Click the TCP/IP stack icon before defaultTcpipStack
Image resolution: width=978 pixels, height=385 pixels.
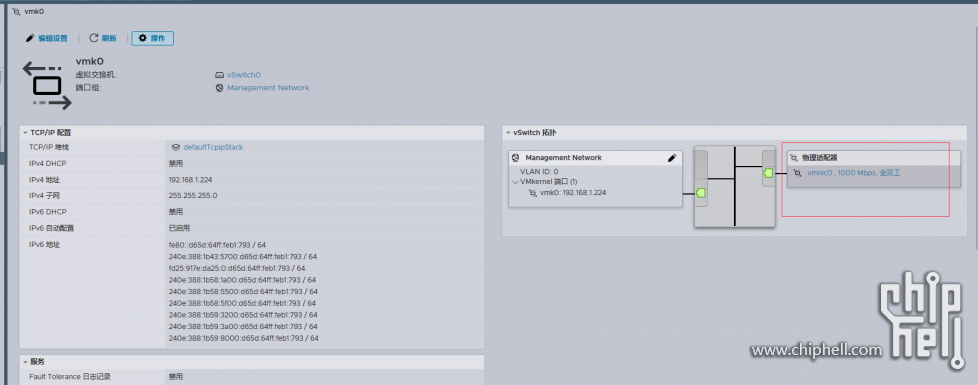pos(176,147)
